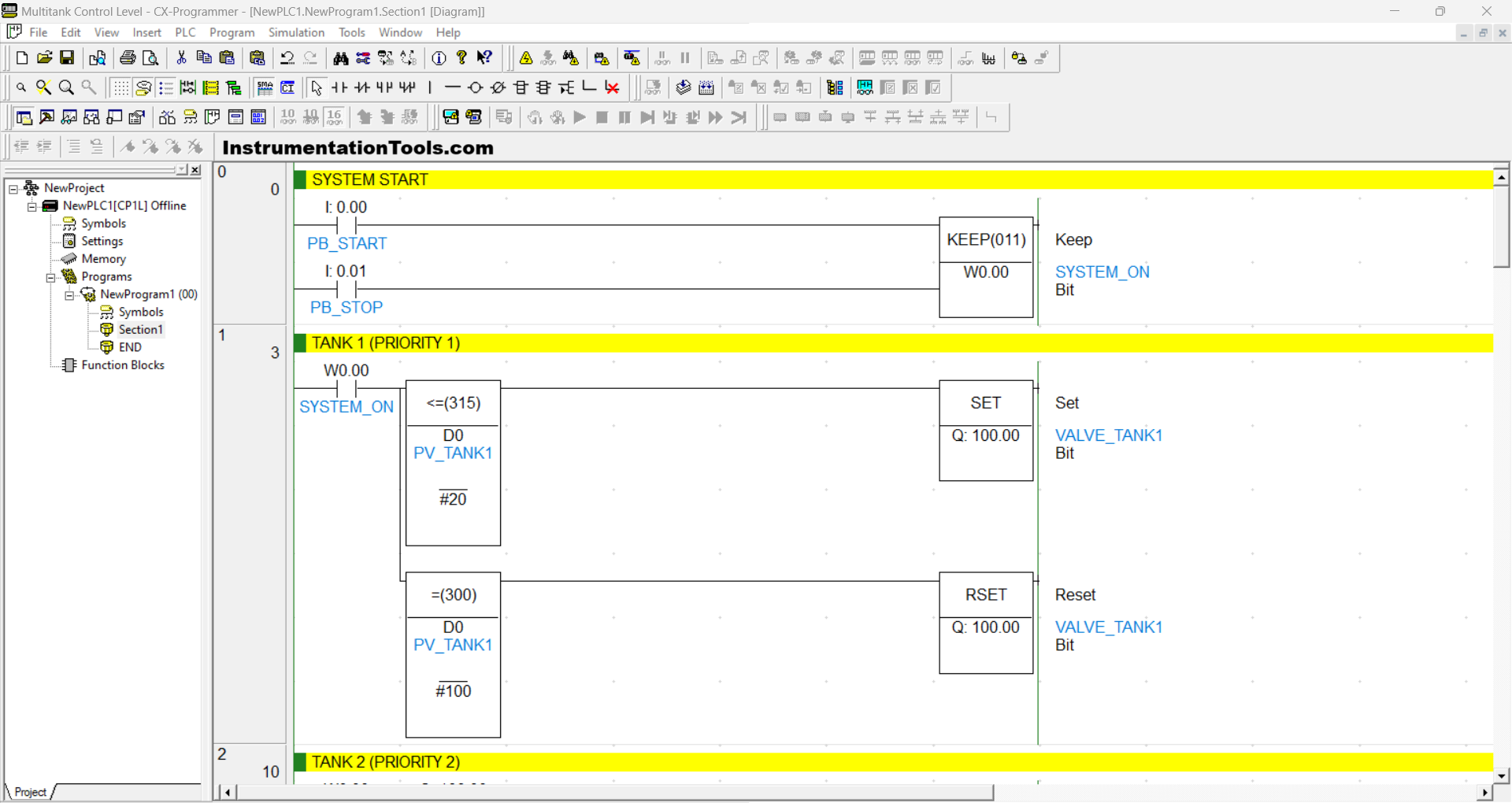Undo the last edit
Screen dimensions: 1512x803
(x=287, y=58)
